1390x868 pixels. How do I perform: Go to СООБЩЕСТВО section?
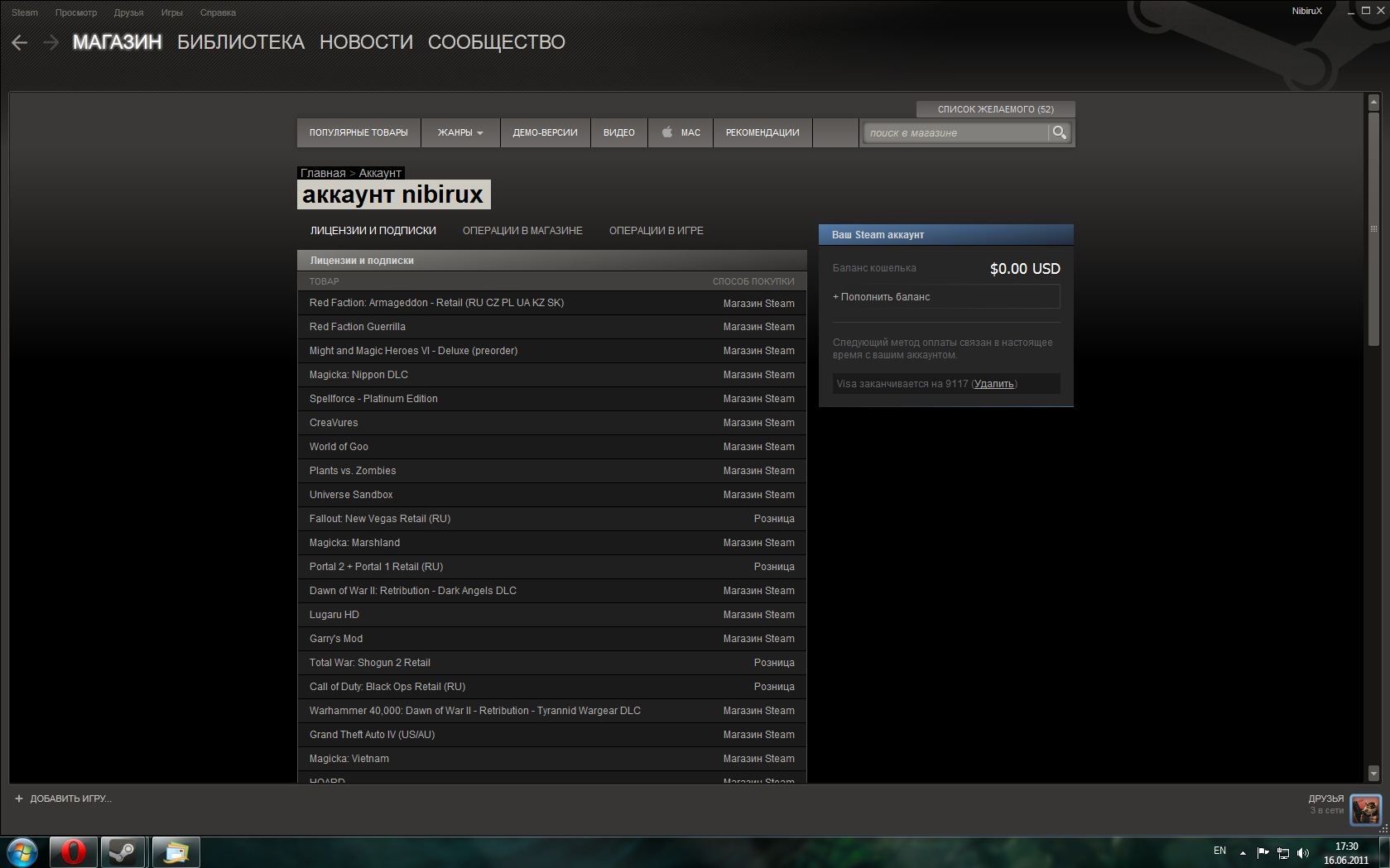point(497,42)
